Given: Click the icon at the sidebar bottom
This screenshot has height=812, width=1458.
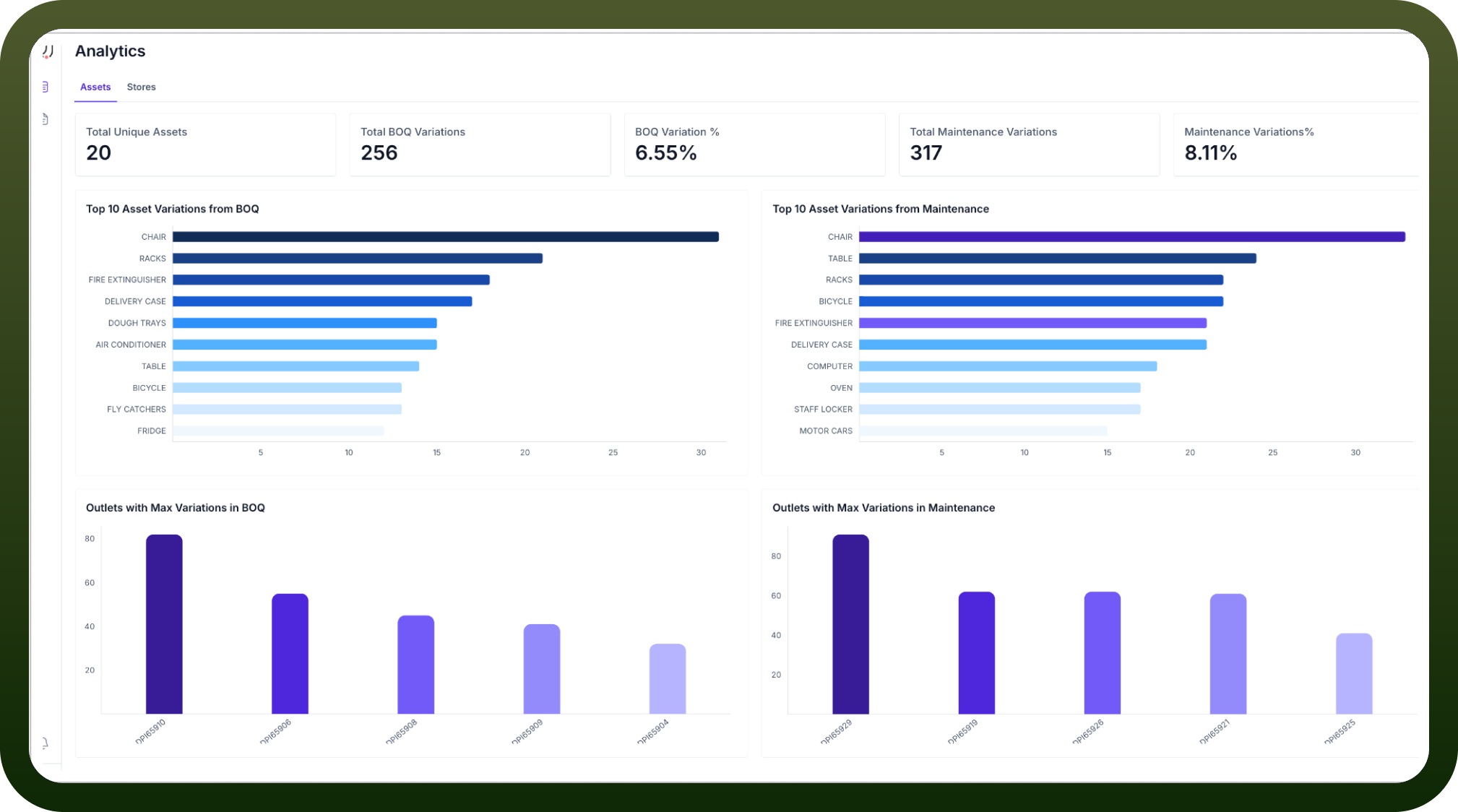Looking at the screenshot, I should (x=46, y=743).
